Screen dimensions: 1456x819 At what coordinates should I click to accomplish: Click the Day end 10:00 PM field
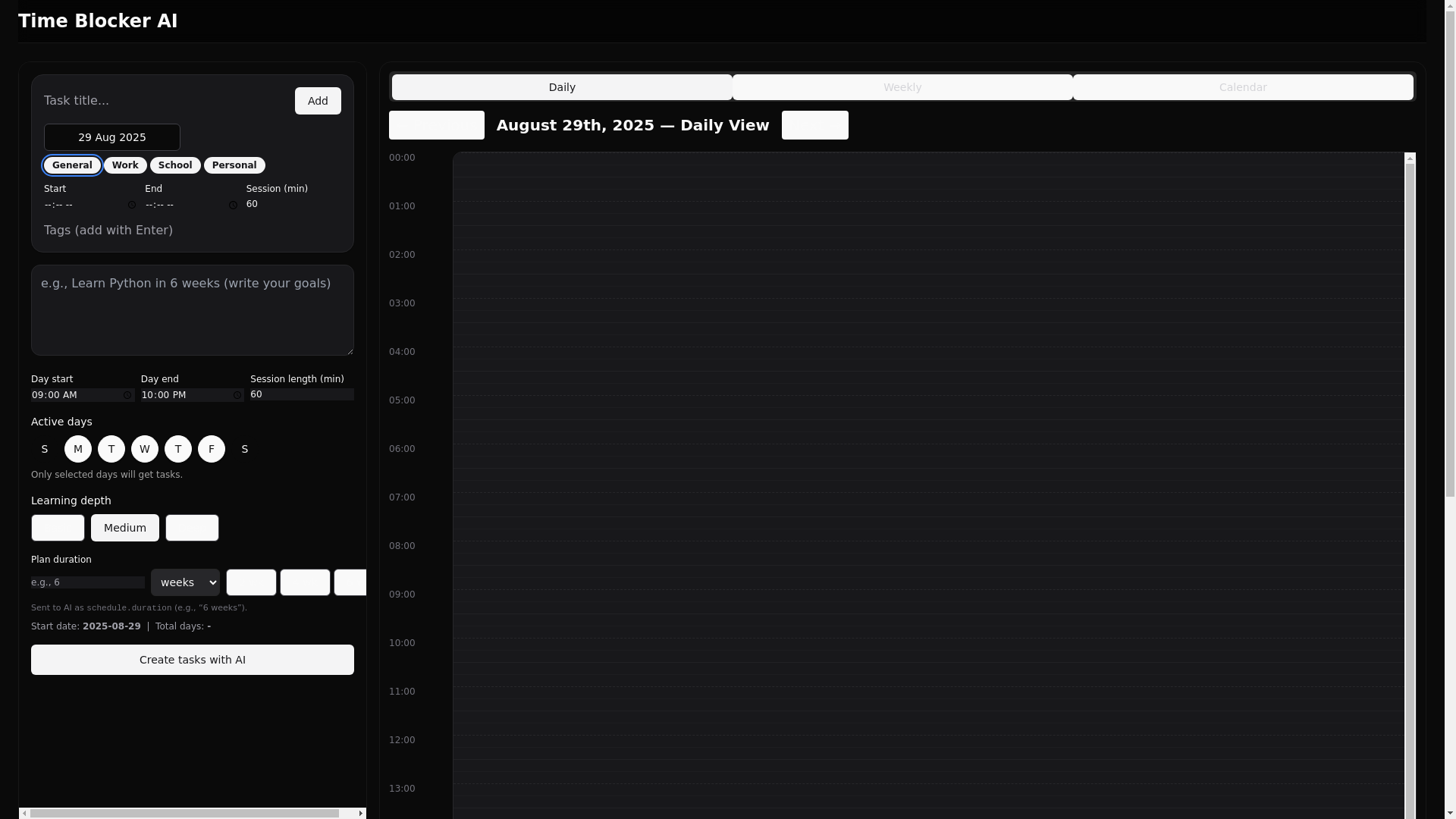point(193,395)
